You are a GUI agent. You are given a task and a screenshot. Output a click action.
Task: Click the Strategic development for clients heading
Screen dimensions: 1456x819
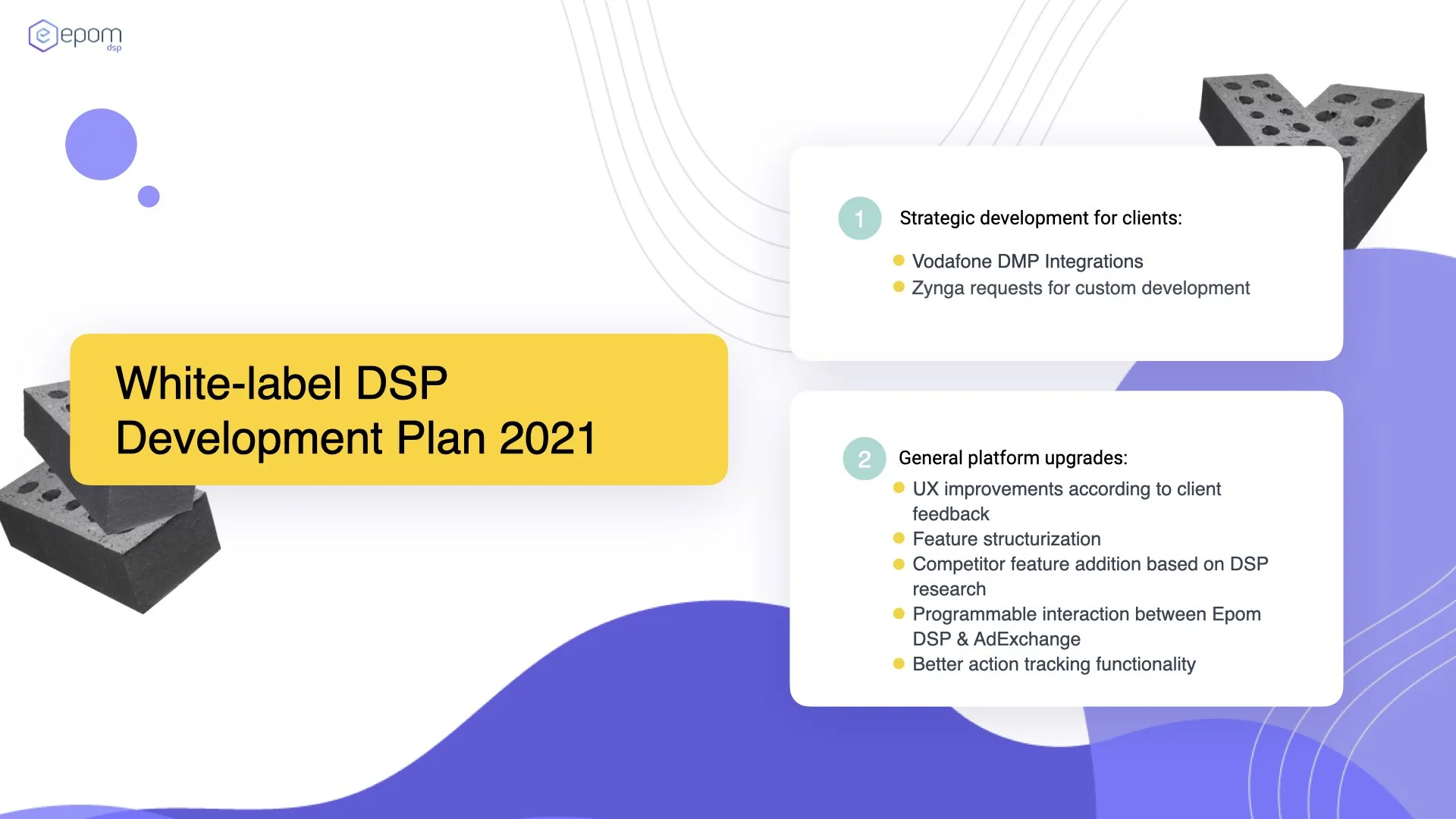pyautogui.click(x=1040, y=218)
